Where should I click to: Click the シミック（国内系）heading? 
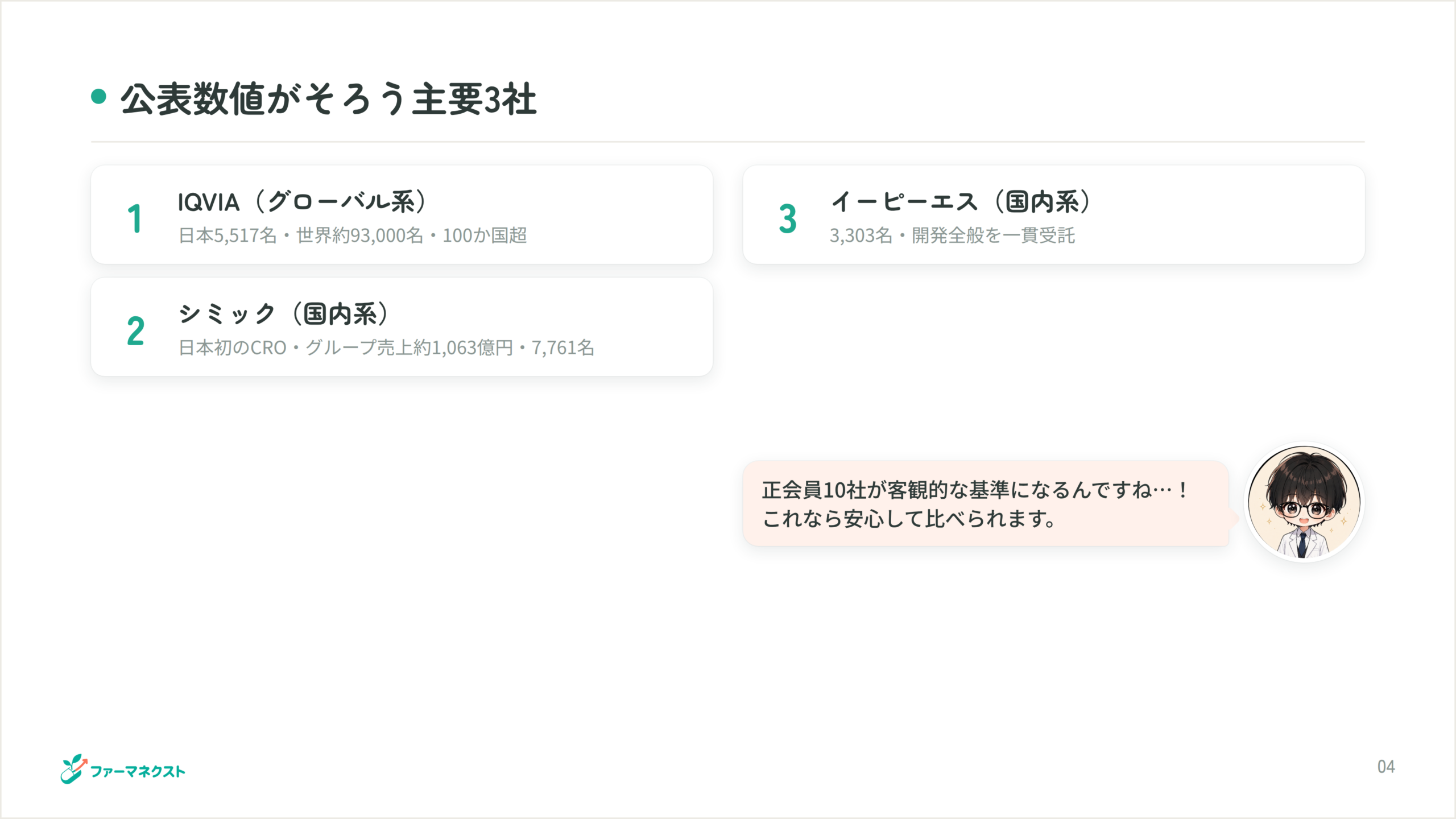pyautogui.click(x=284, y=313)
